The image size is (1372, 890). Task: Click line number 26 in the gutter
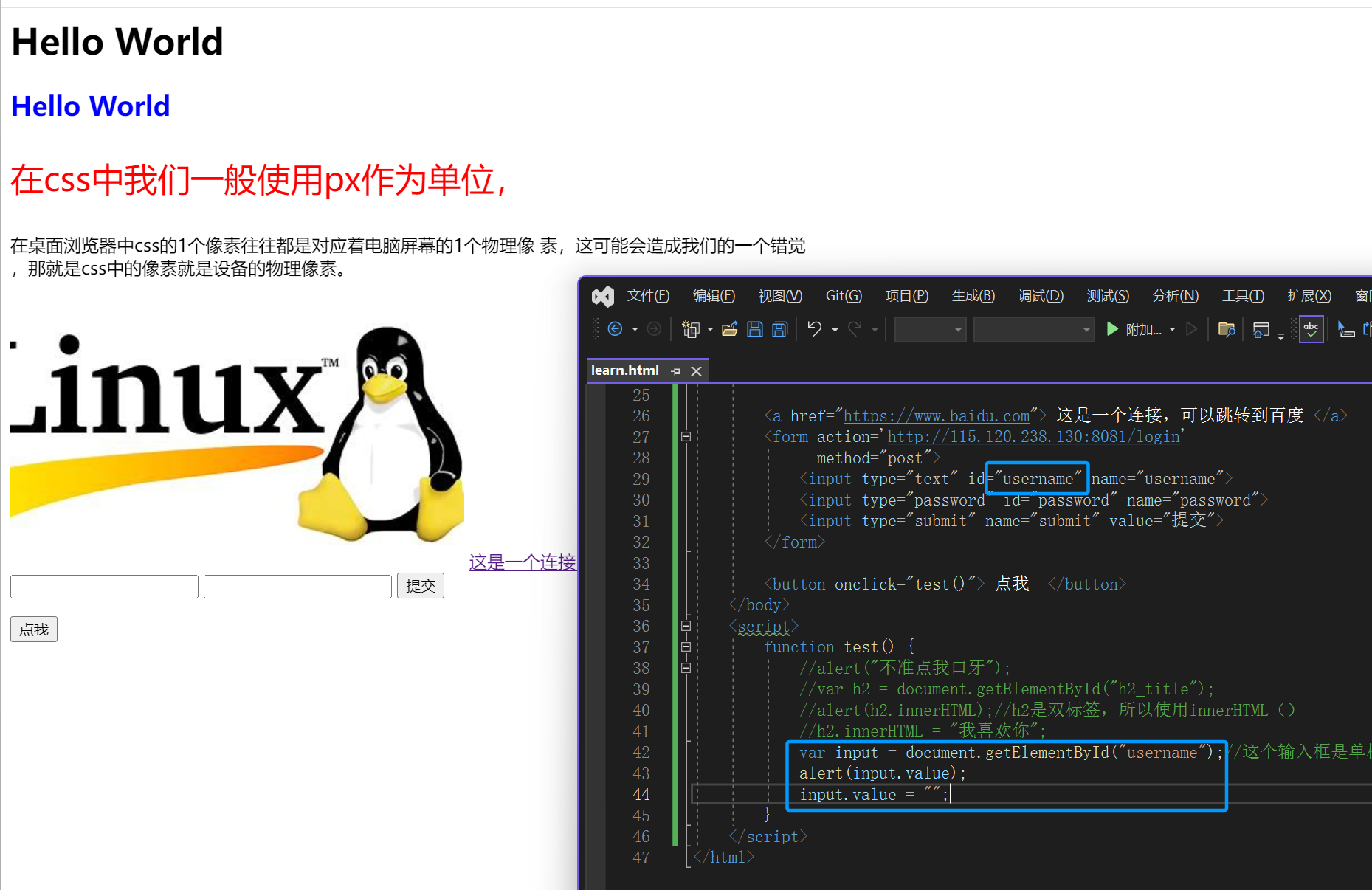pos(641,416)
